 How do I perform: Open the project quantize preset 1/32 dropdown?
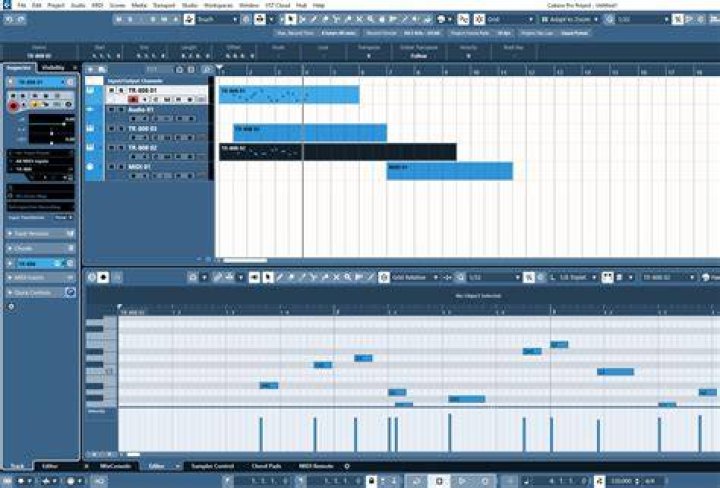643,19
